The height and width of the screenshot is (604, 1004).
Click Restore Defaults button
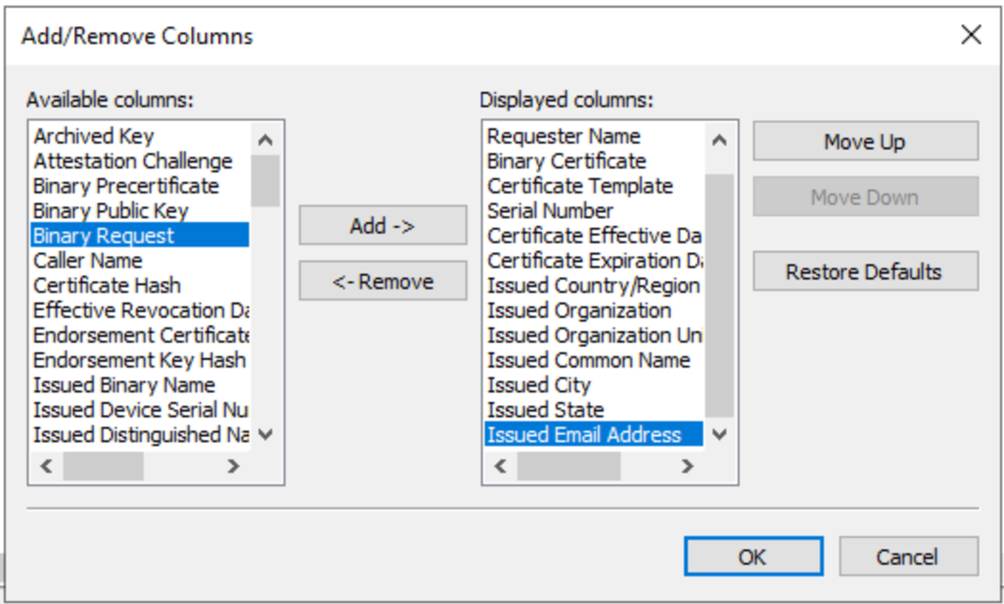click(864, 272)
